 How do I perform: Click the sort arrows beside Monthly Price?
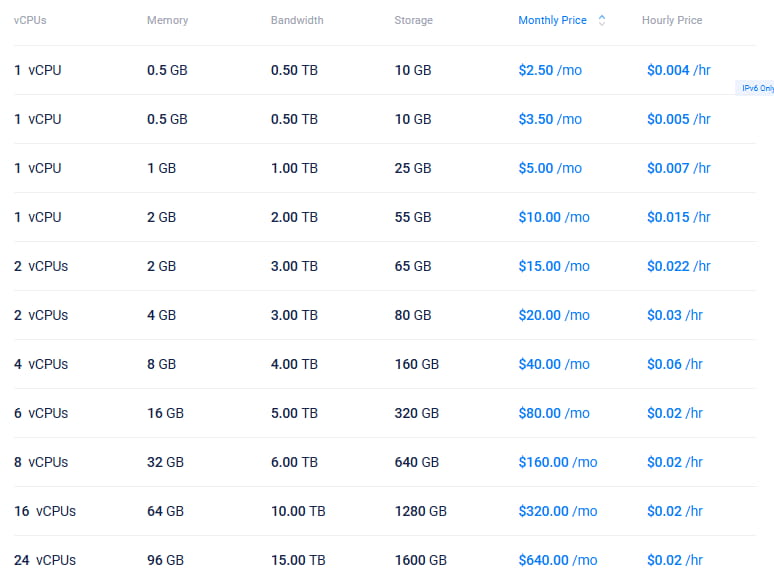tap(601, 20)
